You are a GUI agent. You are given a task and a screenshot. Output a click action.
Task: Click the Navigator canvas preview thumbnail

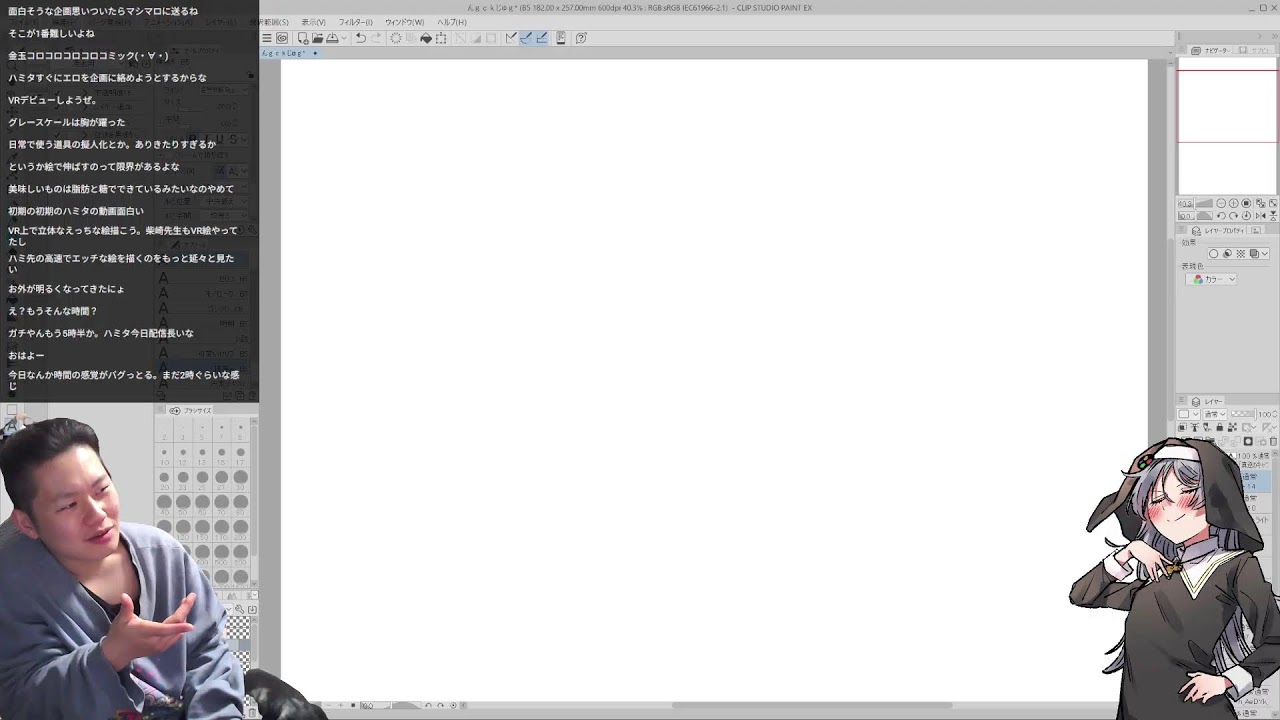click(x=1227, y=126)
